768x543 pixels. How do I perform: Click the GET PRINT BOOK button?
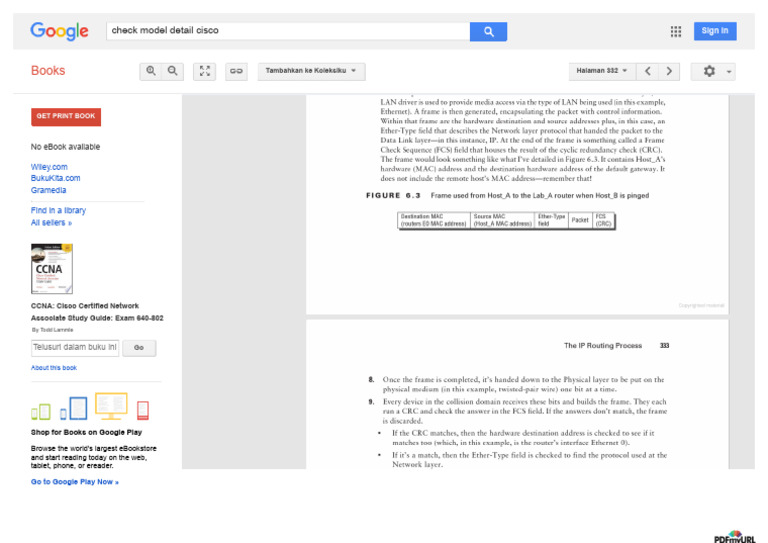tap(66, 117)
